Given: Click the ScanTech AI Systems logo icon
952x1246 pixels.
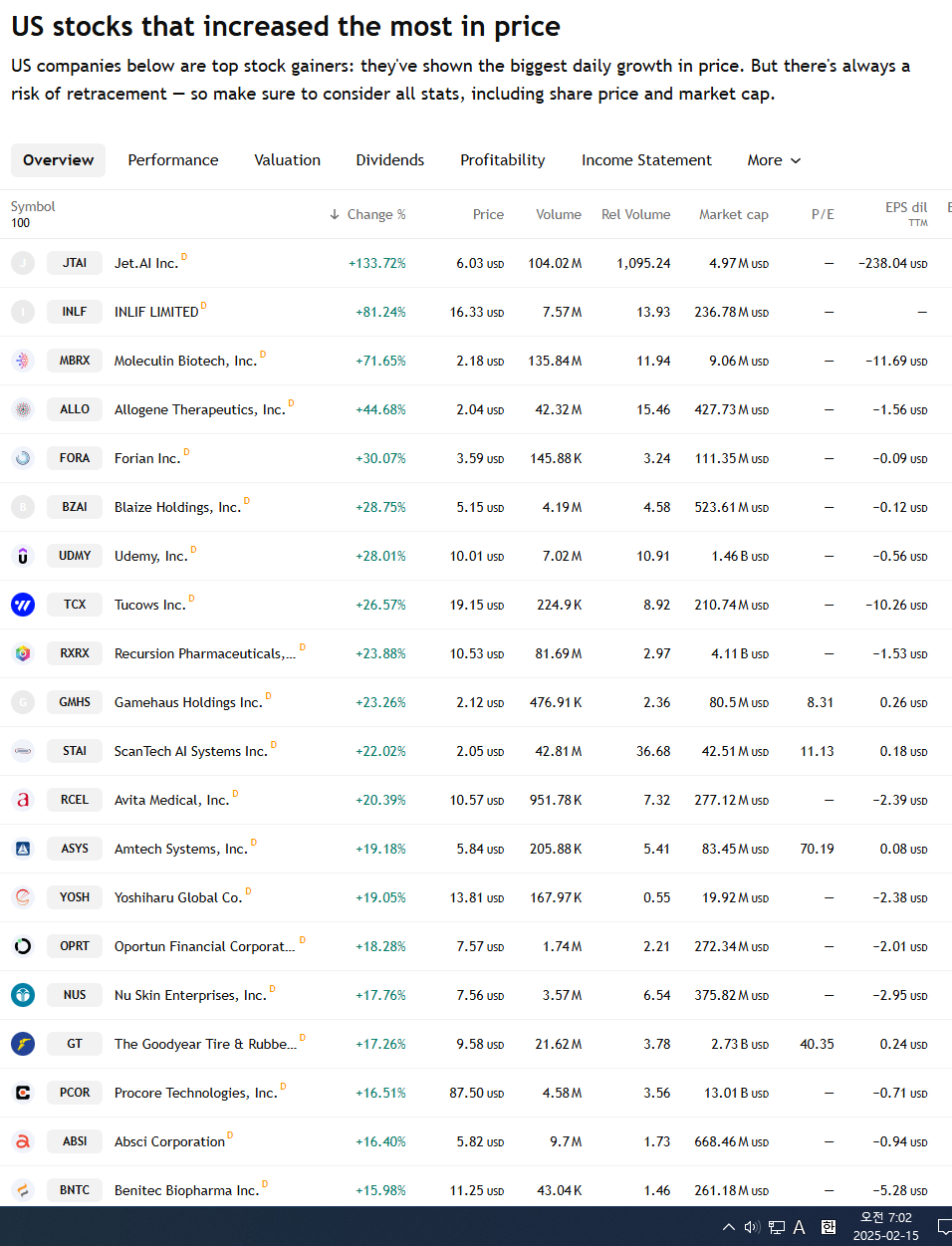Looking at the screenshot, I should (x=23, y=751).
